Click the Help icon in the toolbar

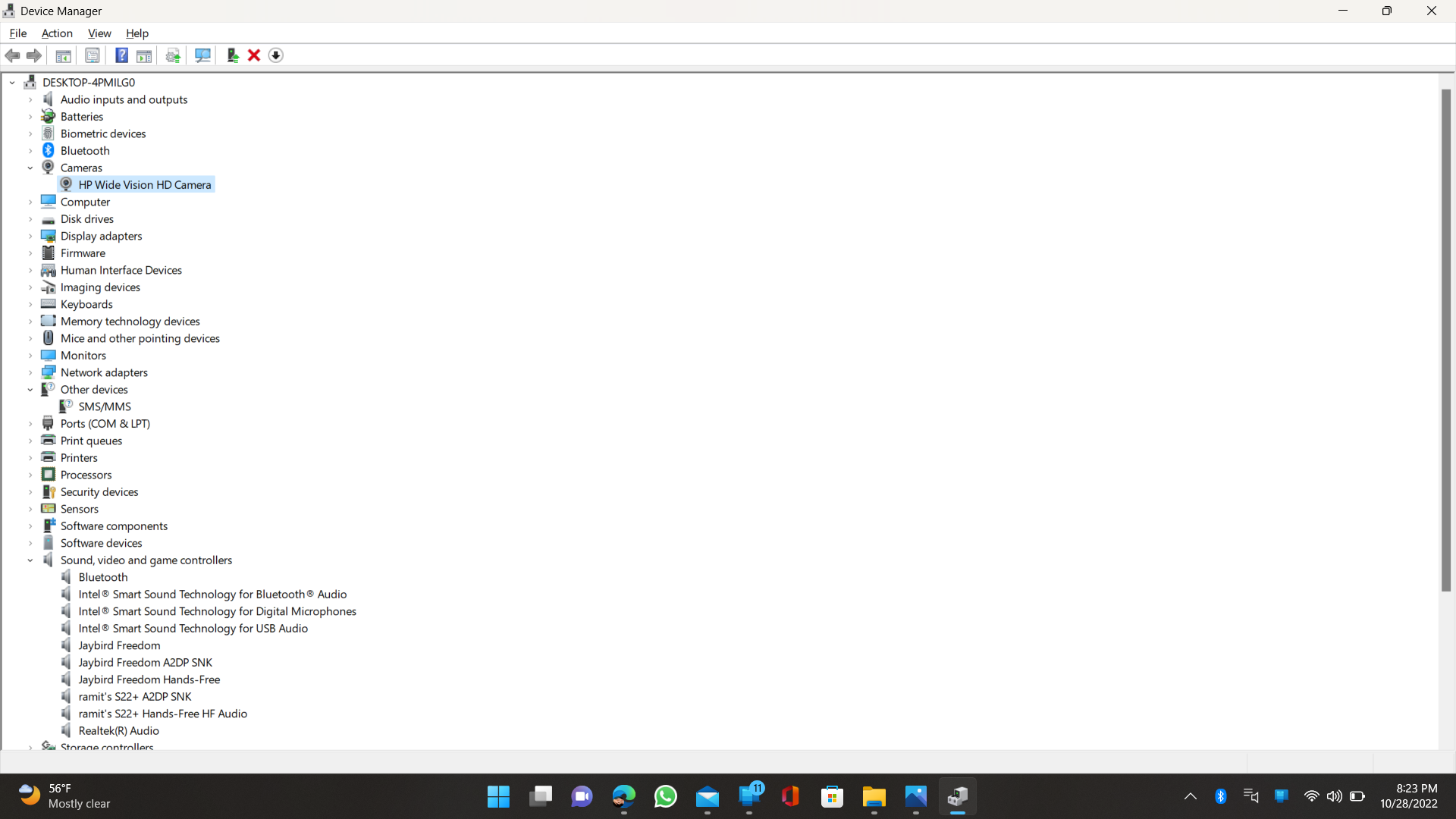(x=121, y=55)
